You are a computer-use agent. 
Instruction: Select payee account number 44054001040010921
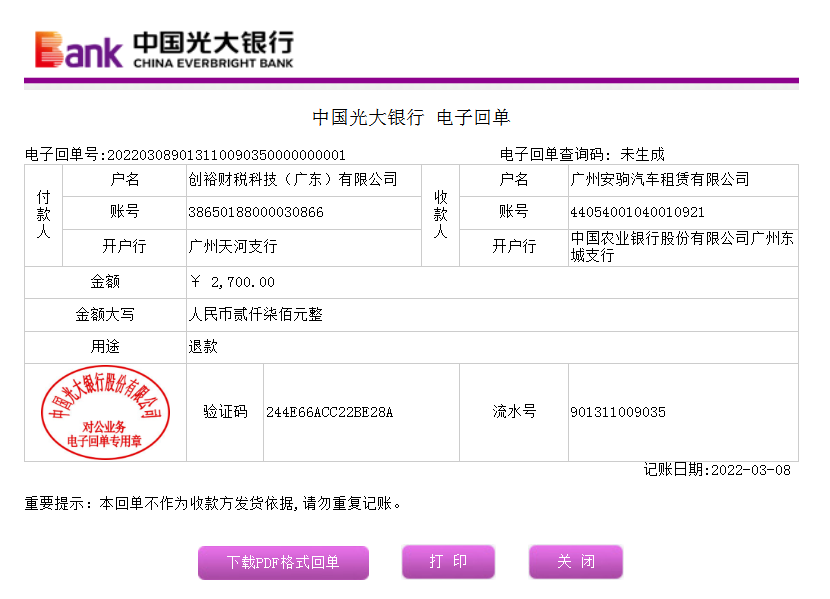coord(637,212)
